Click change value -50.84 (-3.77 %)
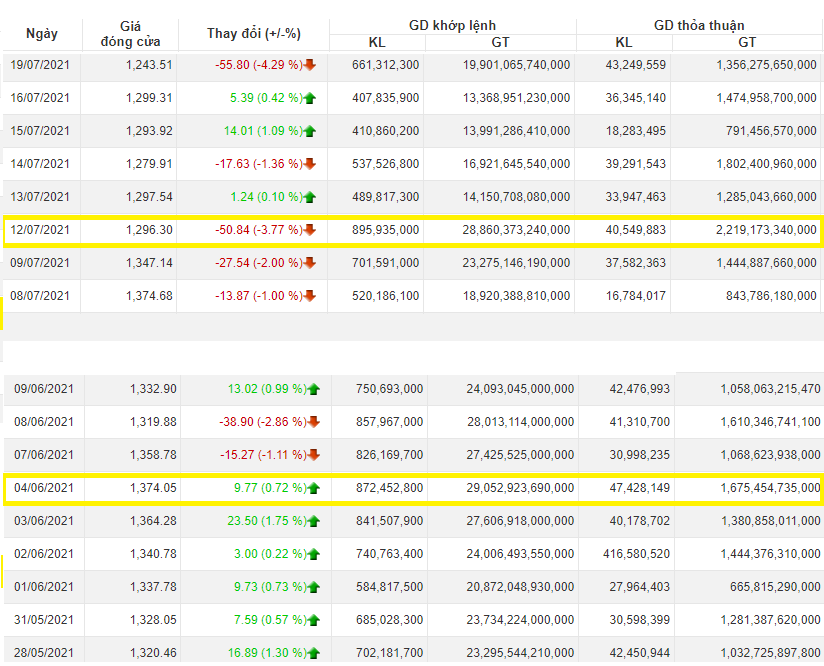824x666 pixels. pyautogui.click(x=259, y=230)
